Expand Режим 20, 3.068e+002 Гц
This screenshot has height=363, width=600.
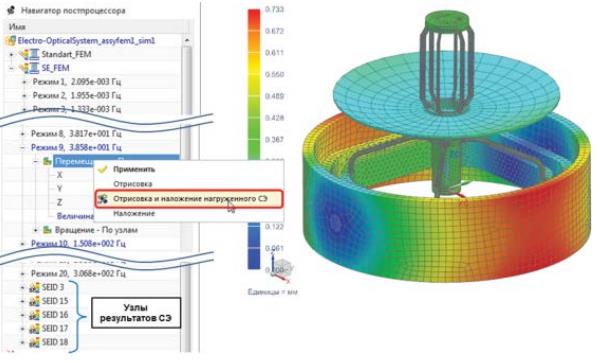[22, 274]
